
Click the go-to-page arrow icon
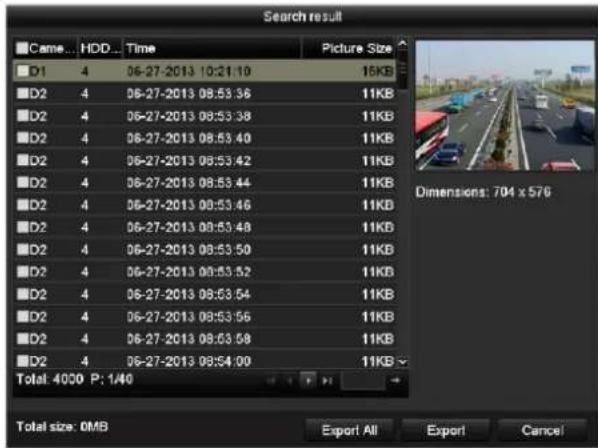pyautogui.click(x=396, y=380)
